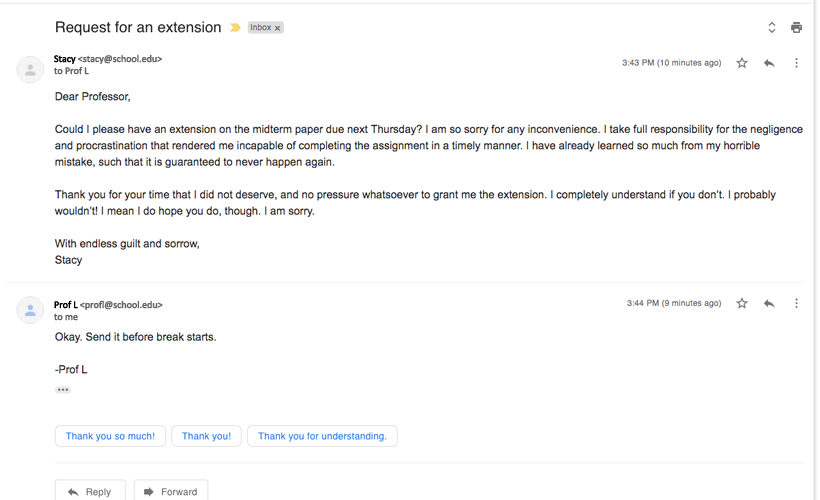Star Prof L's reply
Screen dimensions: 820x500
[742, 303]
